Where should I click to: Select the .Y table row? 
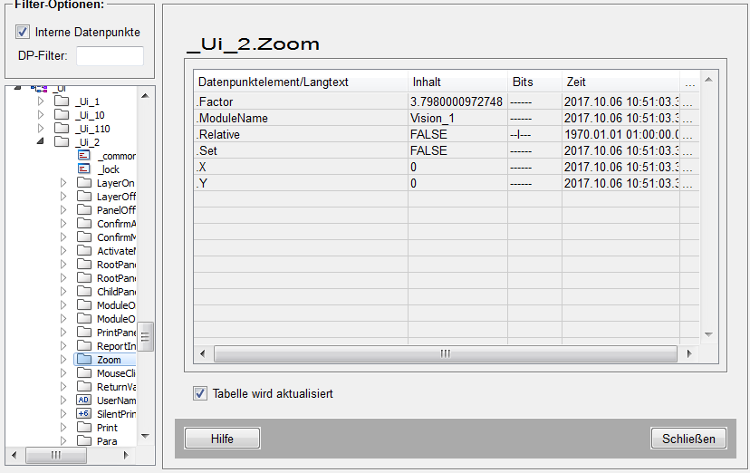(446, 183)
